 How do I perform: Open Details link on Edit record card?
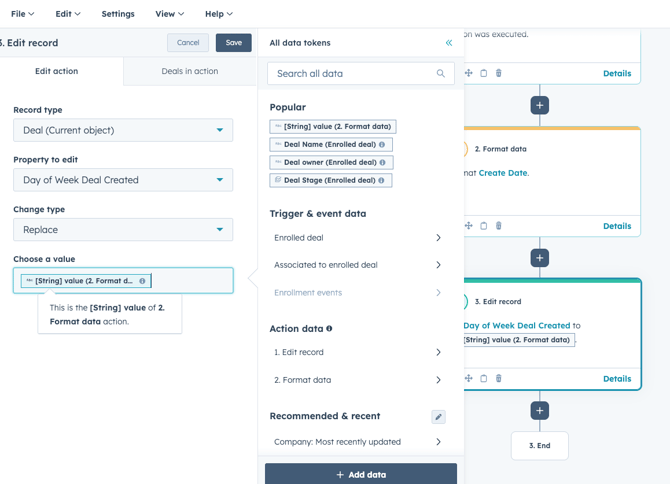[617, 379]
